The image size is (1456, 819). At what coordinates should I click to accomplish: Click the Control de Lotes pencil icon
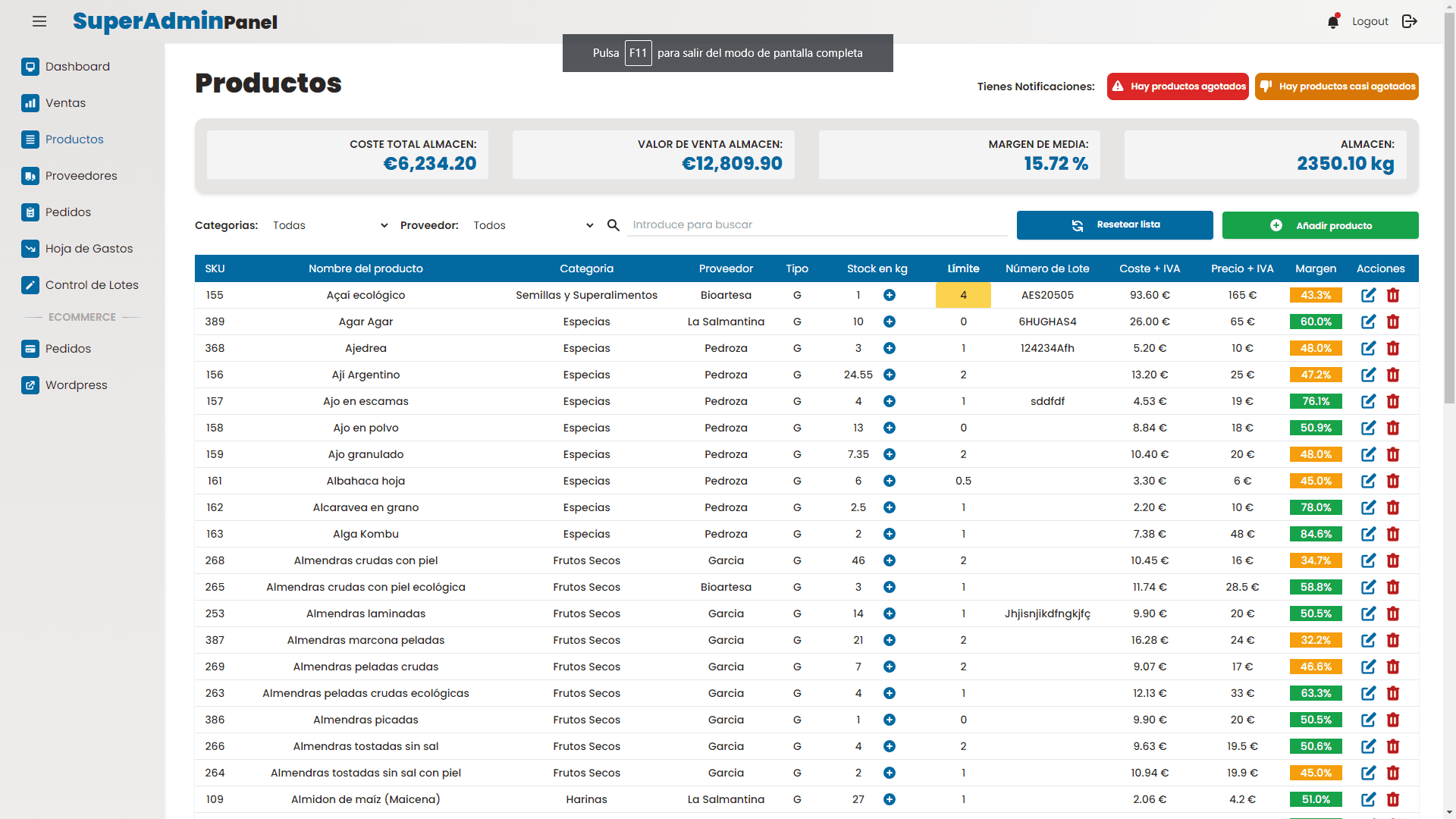[x=30, y=285]
